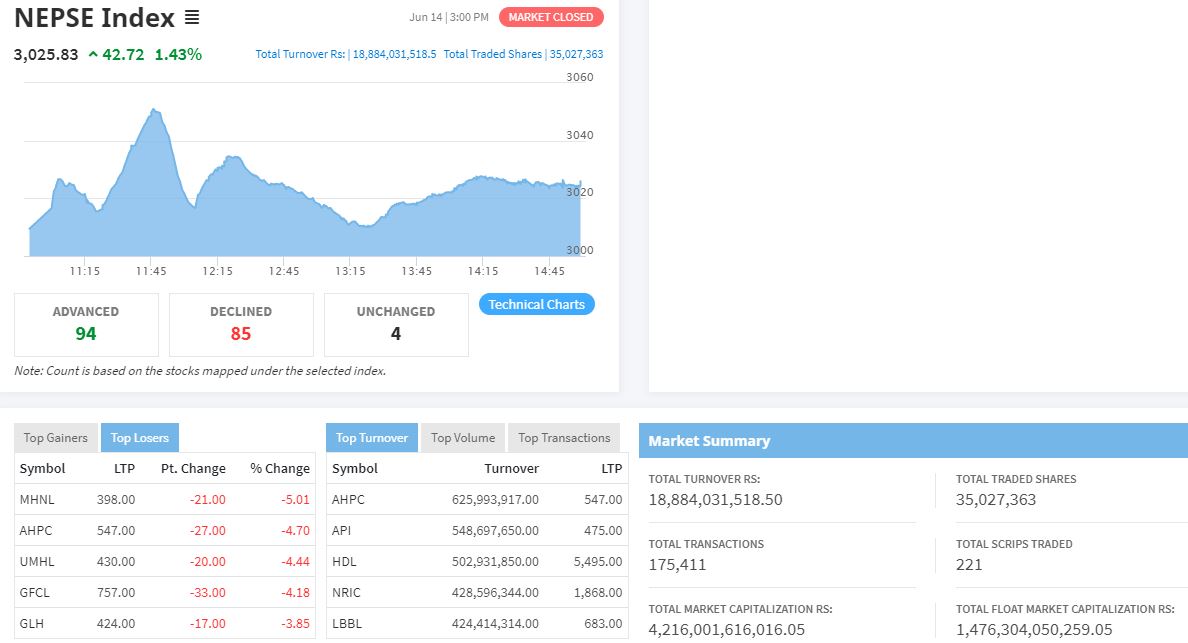
Task: Open the UMHL symbol row
Action: click(x=36, y=562)
